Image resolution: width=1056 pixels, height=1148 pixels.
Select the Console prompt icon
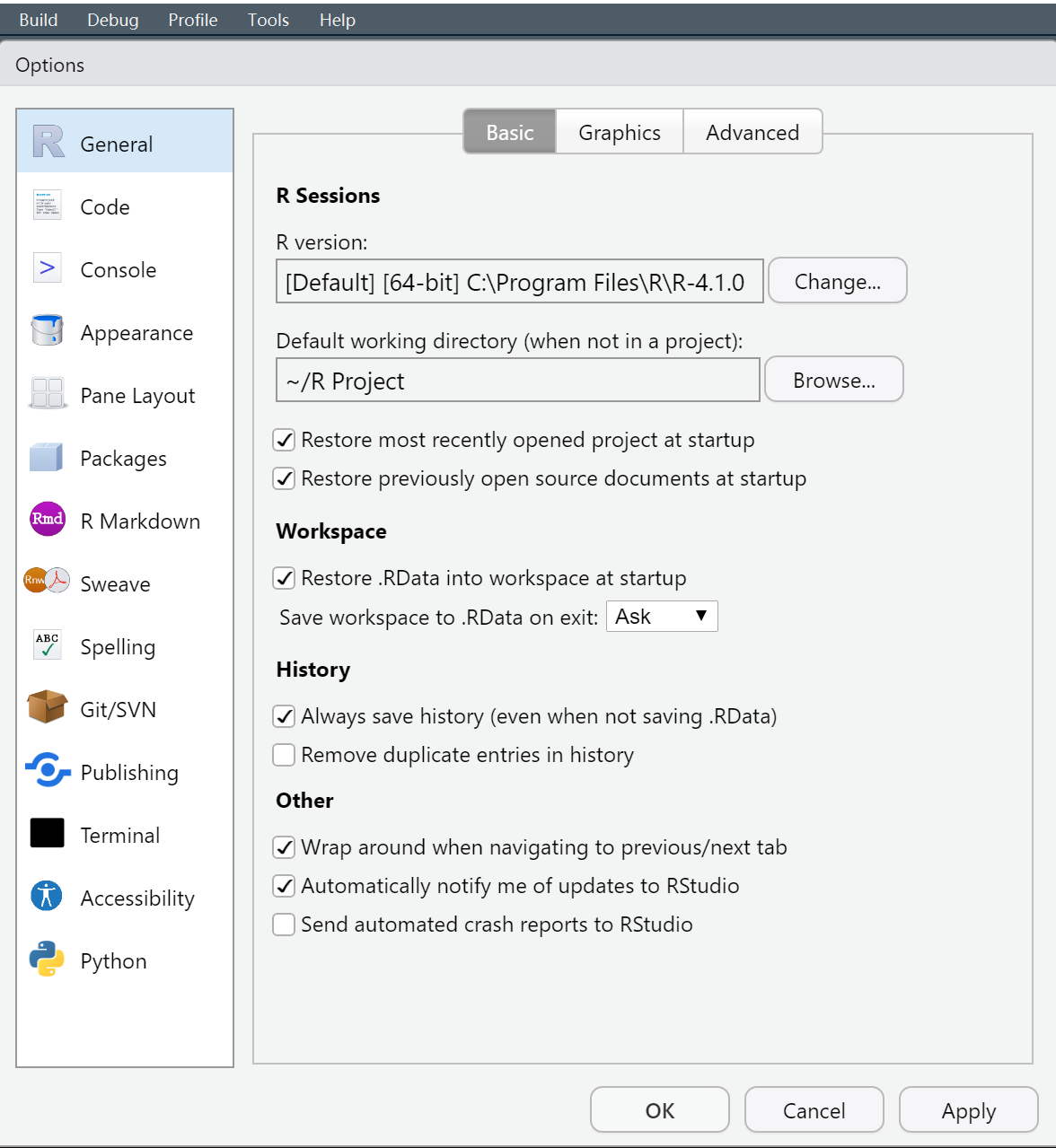click(x=47, y=268)
